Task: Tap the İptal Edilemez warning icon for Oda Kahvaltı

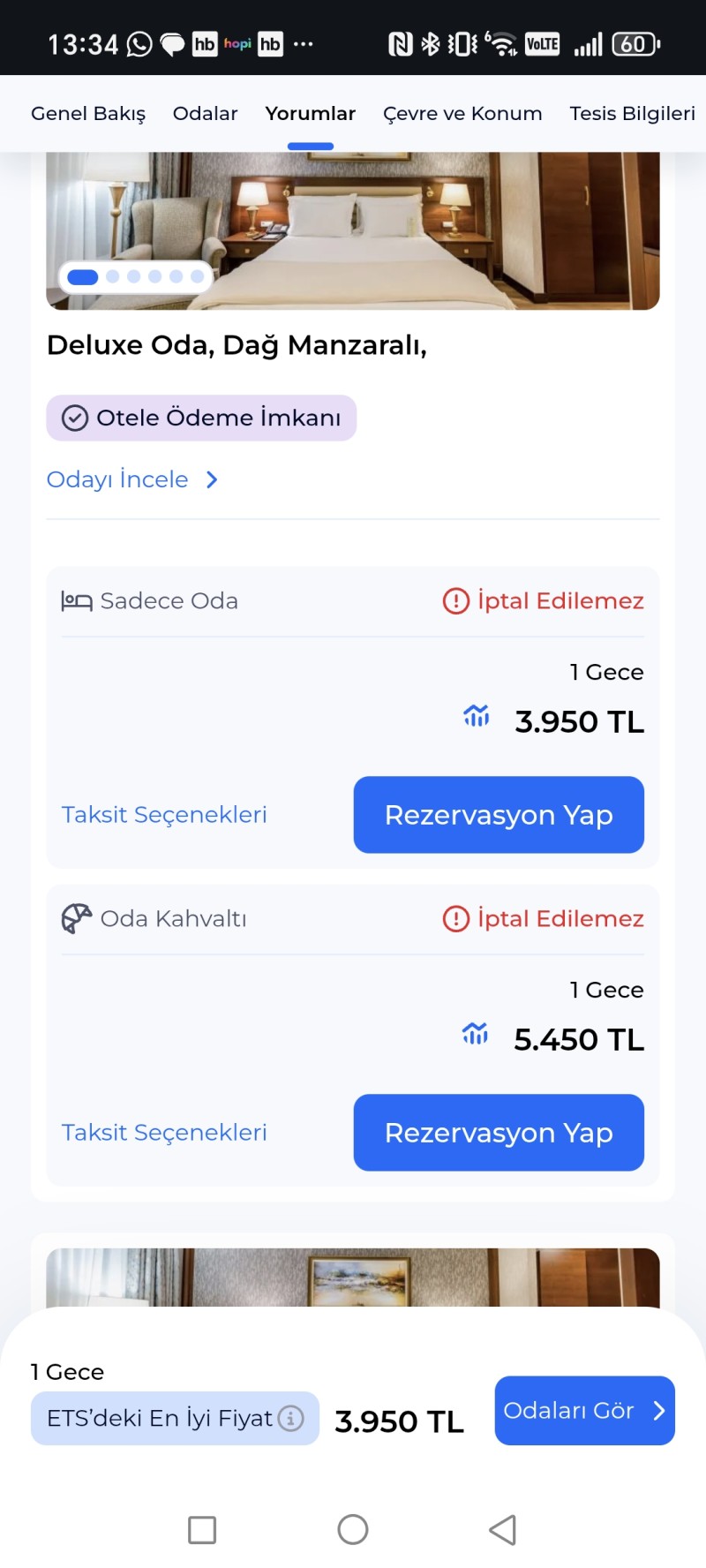Action: (455, 919)
